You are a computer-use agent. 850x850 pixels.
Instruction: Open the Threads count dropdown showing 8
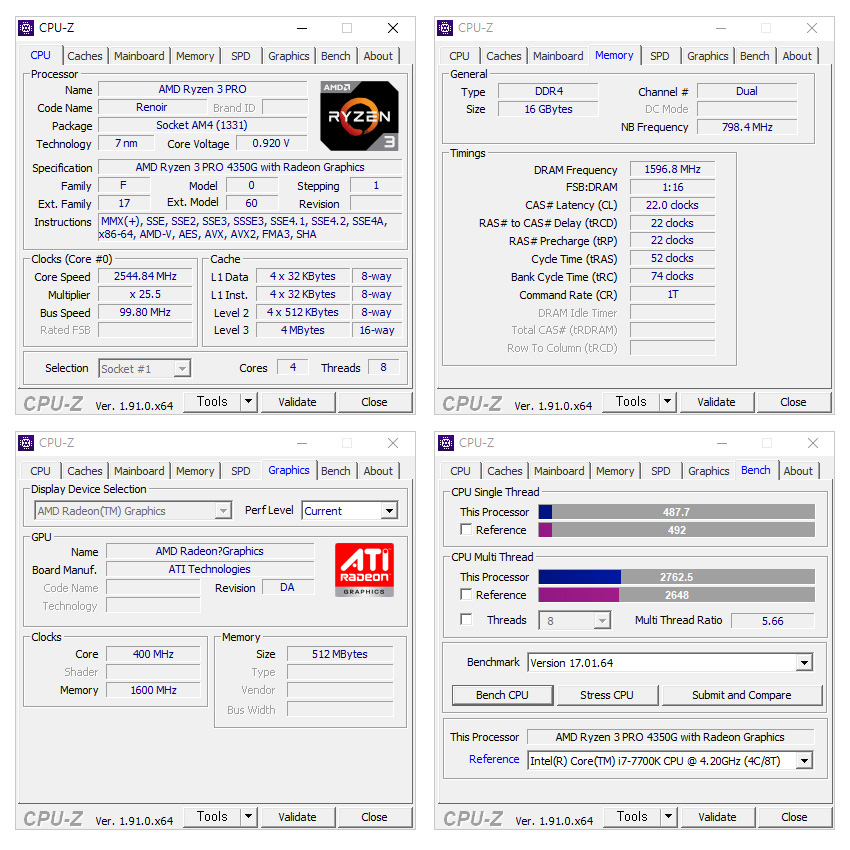tap(602, 621)
